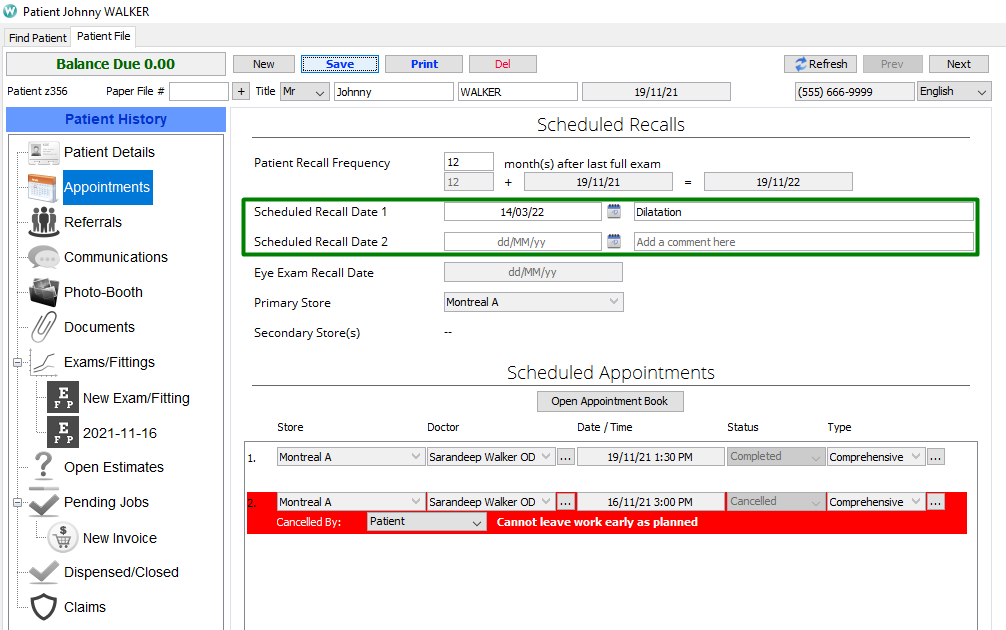Click Pending Jobs checkmark icon
Image resolution: width=1006 pixels, height=630 pixels.
pos(44,502)
